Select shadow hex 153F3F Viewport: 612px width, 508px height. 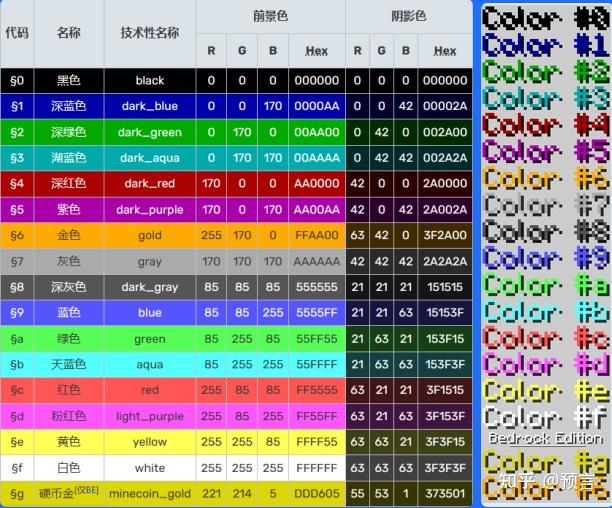tap(445, 364)
